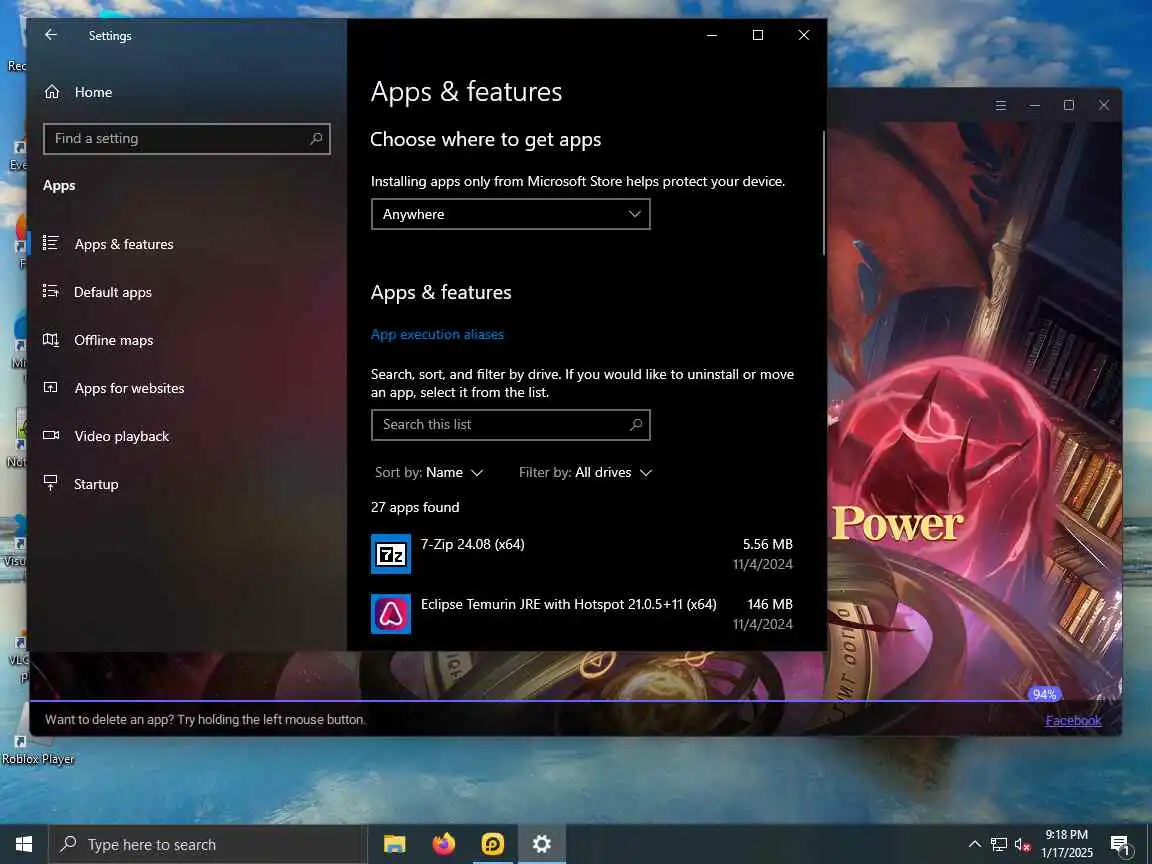Screen dimensions: 1152x864
Task: Minimize the background uninstaller window
Action: point(1034,105)
